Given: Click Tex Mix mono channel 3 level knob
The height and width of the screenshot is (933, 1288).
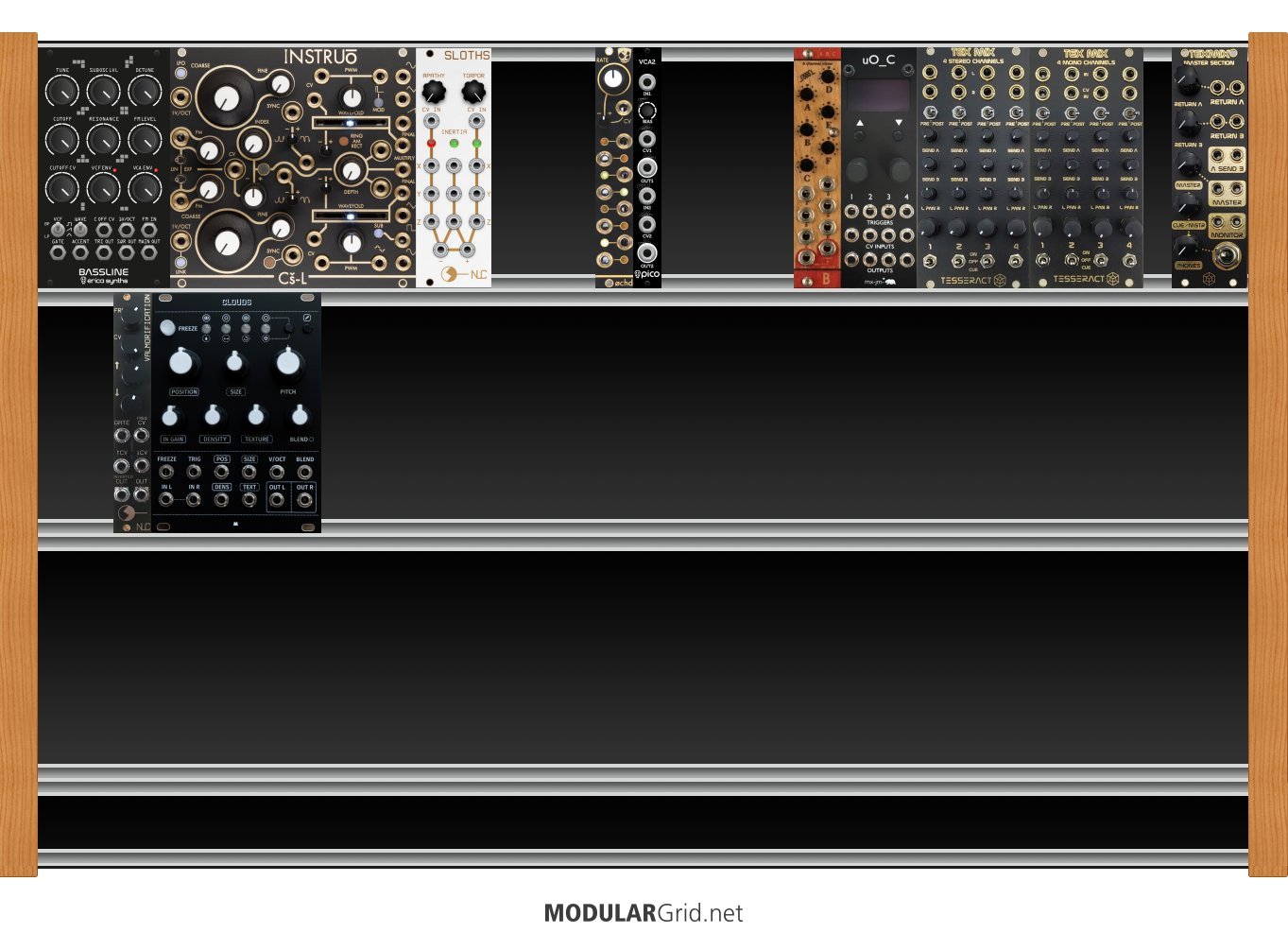Looking at the screenshot, I should click(1101, 228).
